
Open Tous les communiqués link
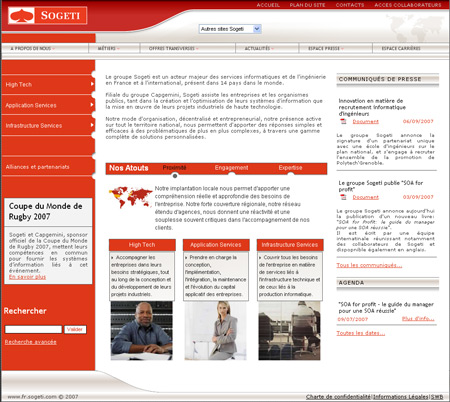(x=369, y=265)
